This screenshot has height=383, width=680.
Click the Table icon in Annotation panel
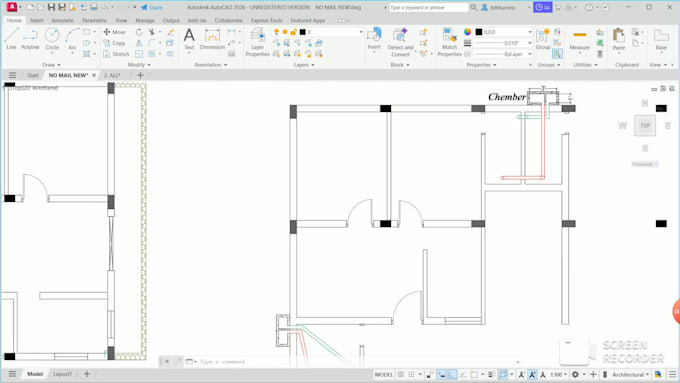point(232,54)
